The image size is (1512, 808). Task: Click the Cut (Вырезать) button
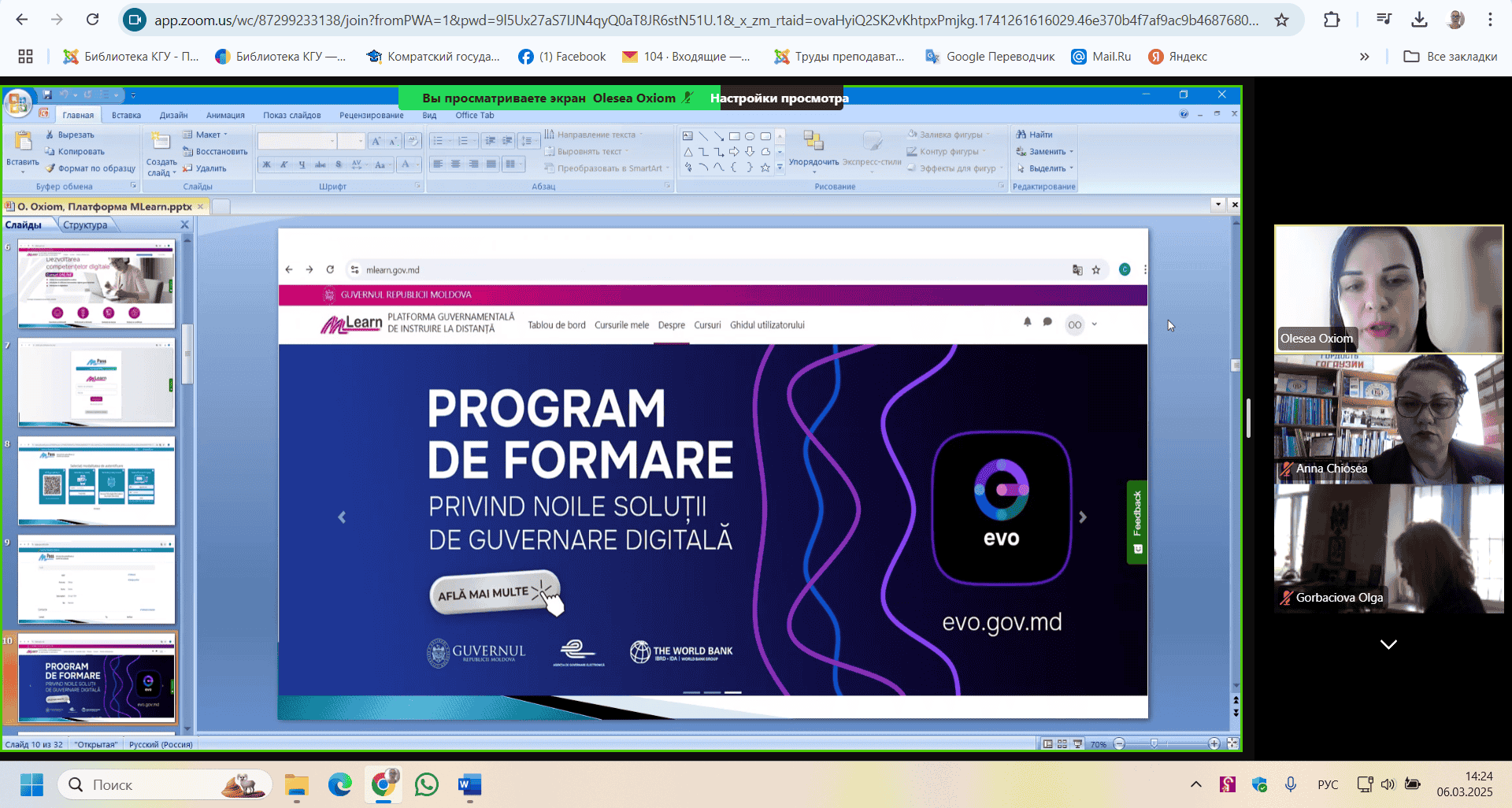pos(70,135)
